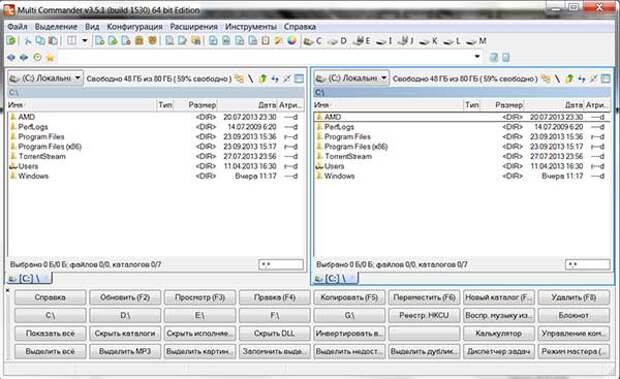
Task: Open the history clock icon
Action: point(37,57)
